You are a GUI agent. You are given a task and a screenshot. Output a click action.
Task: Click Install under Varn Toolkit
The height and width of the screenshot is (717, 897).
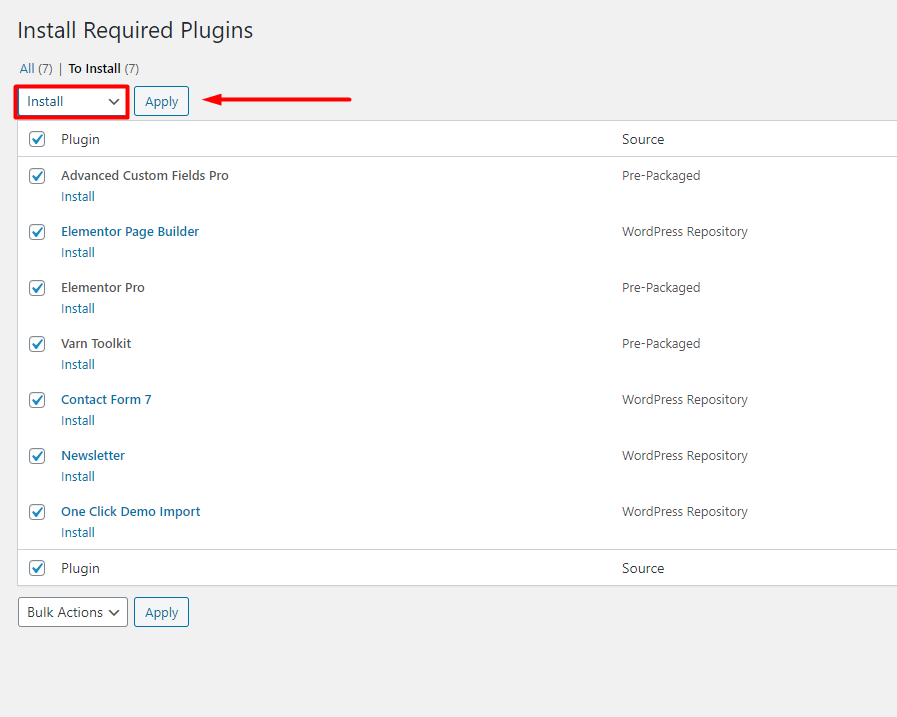pyautogui.click(x=78, y=365)
